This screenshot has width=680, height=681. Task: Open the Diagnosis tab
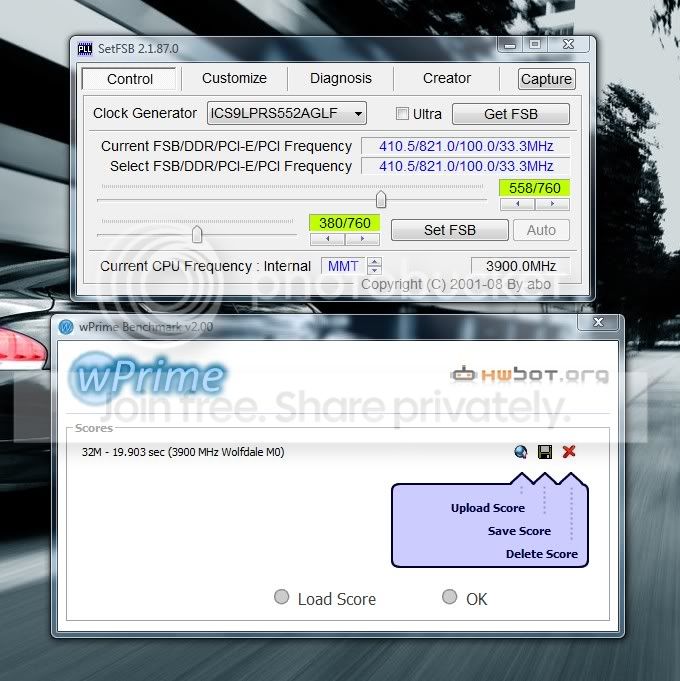tap(340, 78)
